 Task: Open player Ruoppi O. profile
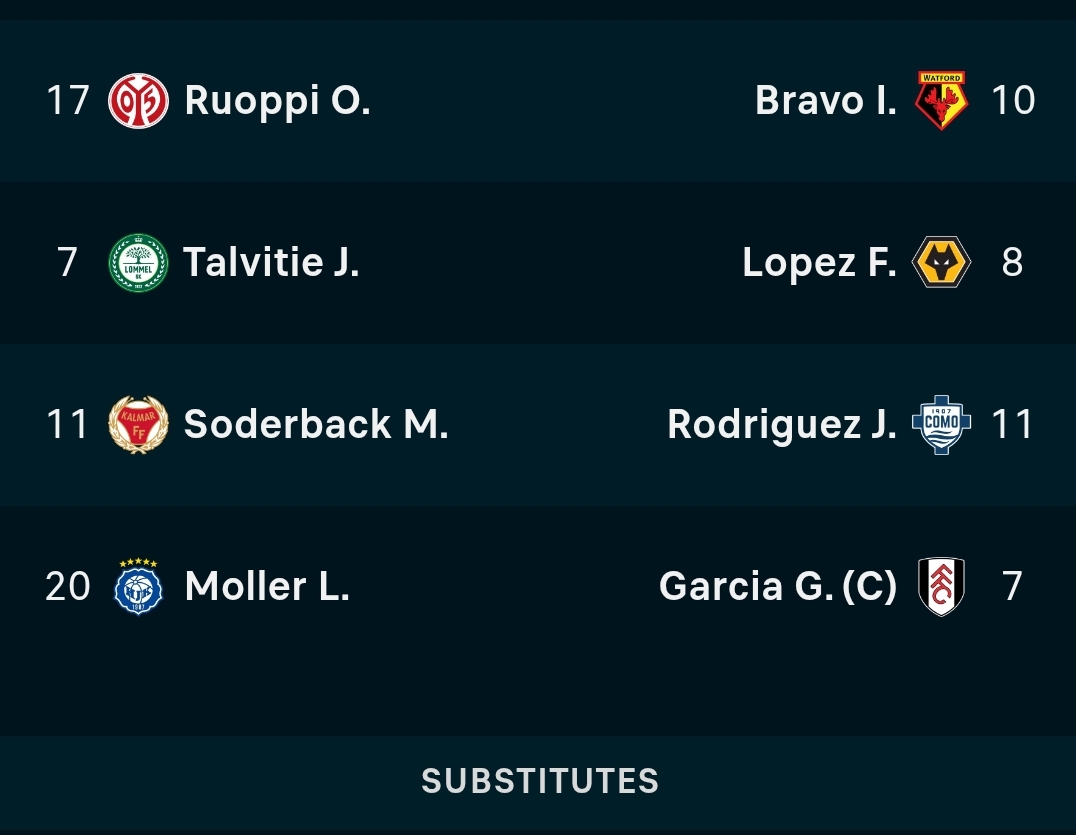(x=277, y=101)
